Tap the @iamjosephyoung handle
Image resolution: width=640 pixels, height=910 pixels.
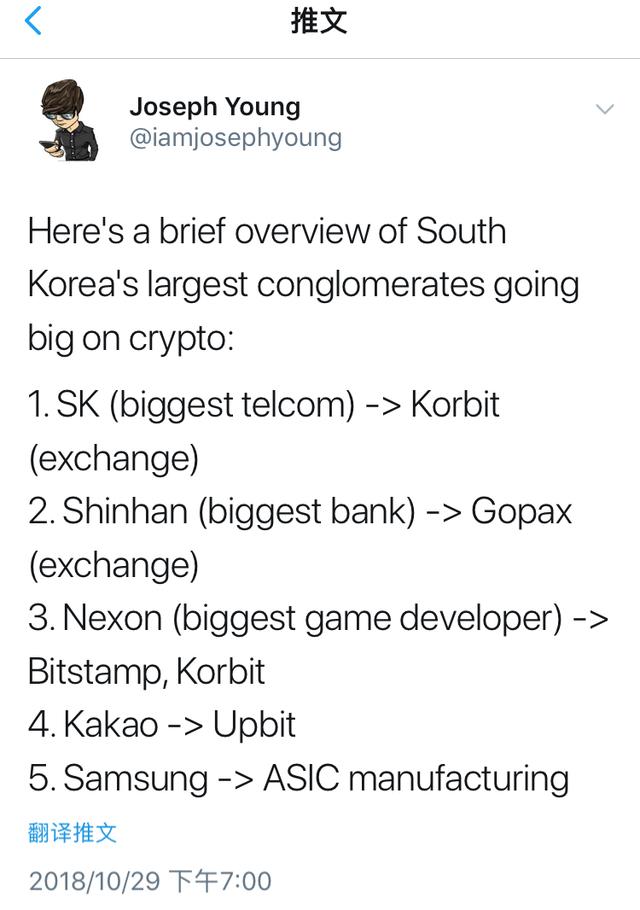236,138
